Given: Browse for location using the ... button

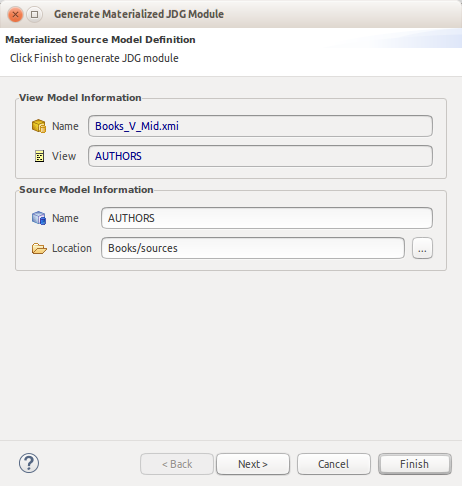Looking at the screenshot, I should coord(422,248).
